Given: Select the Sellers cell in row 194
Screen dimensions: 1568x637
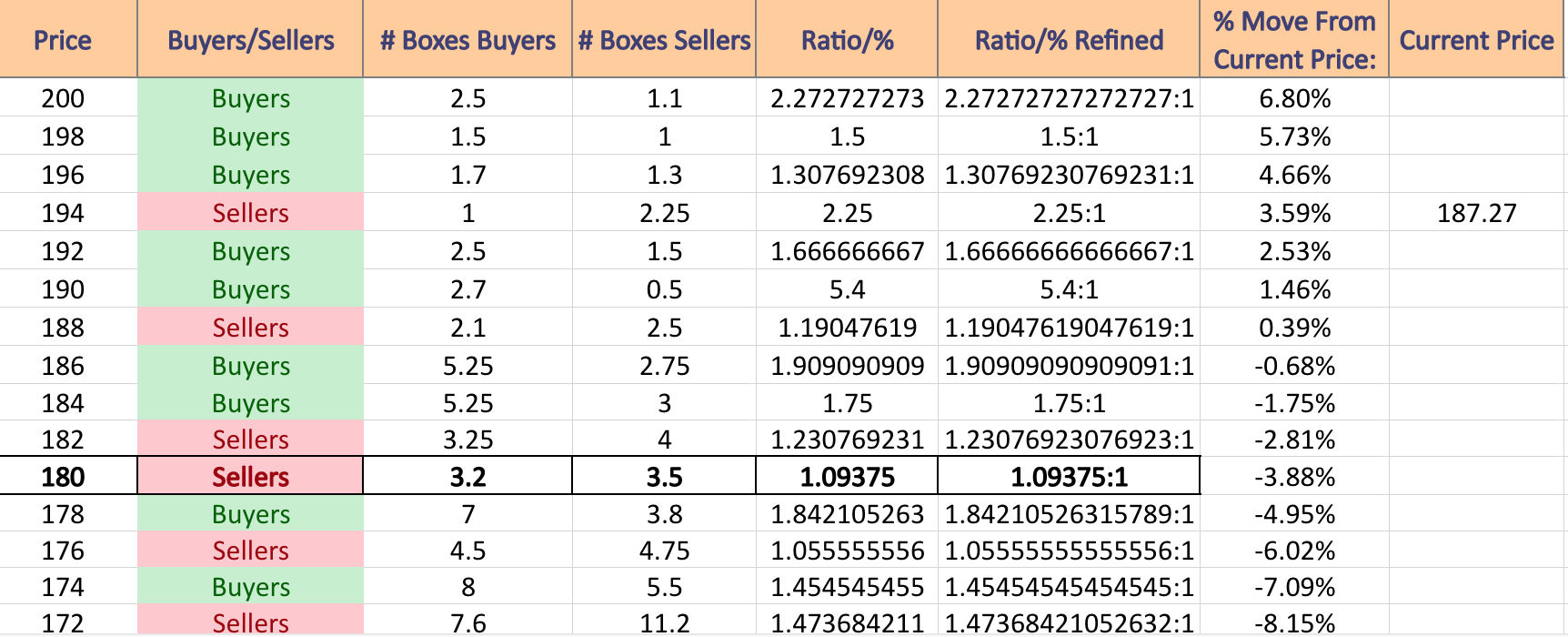Looking at the screenshot, I should [x=250, y=212].
